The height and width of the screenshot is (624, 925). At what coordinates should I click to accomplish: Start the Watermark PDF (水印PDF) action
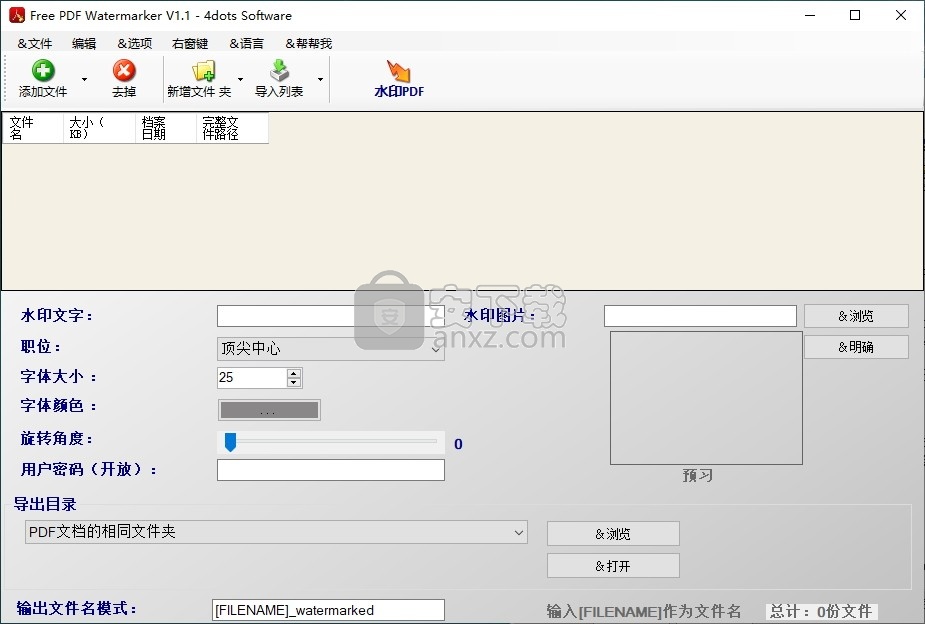pyautogui.click(x=399, y=78)
